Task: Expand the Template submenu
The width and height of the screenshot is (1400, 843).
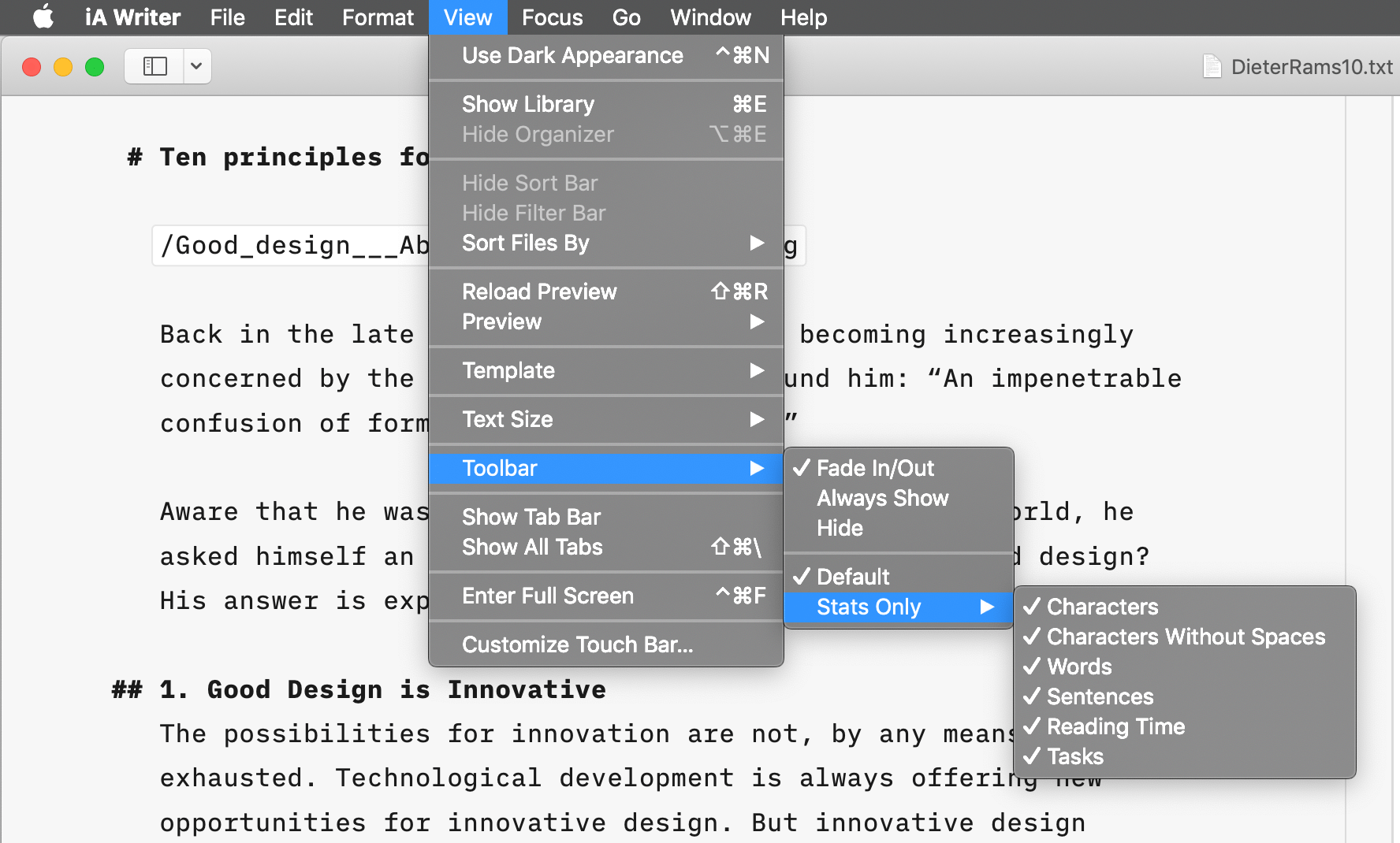Action: [x=606, y=370]
